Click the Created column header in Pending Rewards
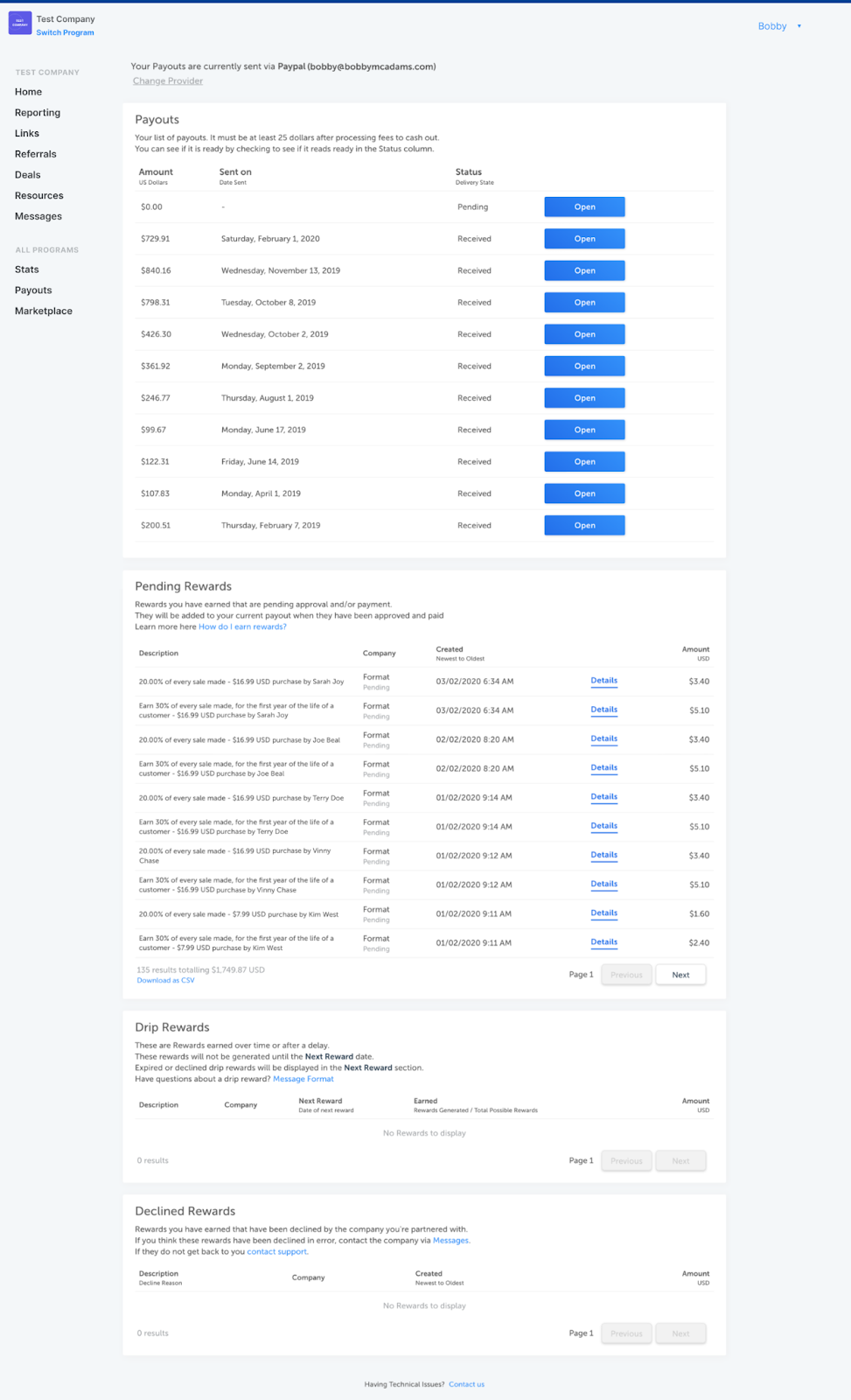 pos(450,649)
